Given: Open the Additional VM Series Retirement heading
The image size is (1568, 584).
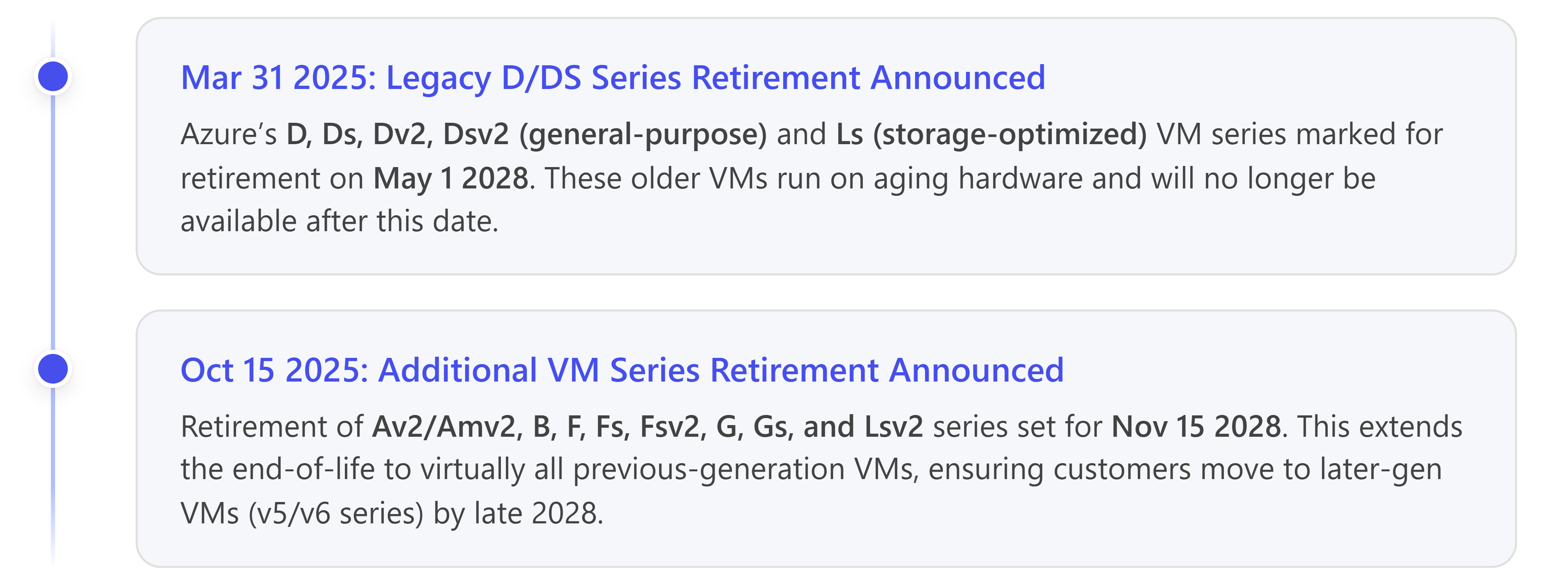Looking at the screenshot, I should pyautogui.click(x=621, y=370).
